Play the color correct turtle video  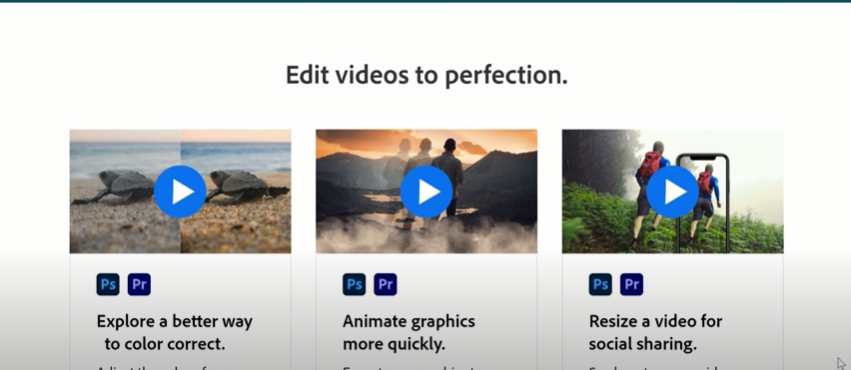coord(180,192)
